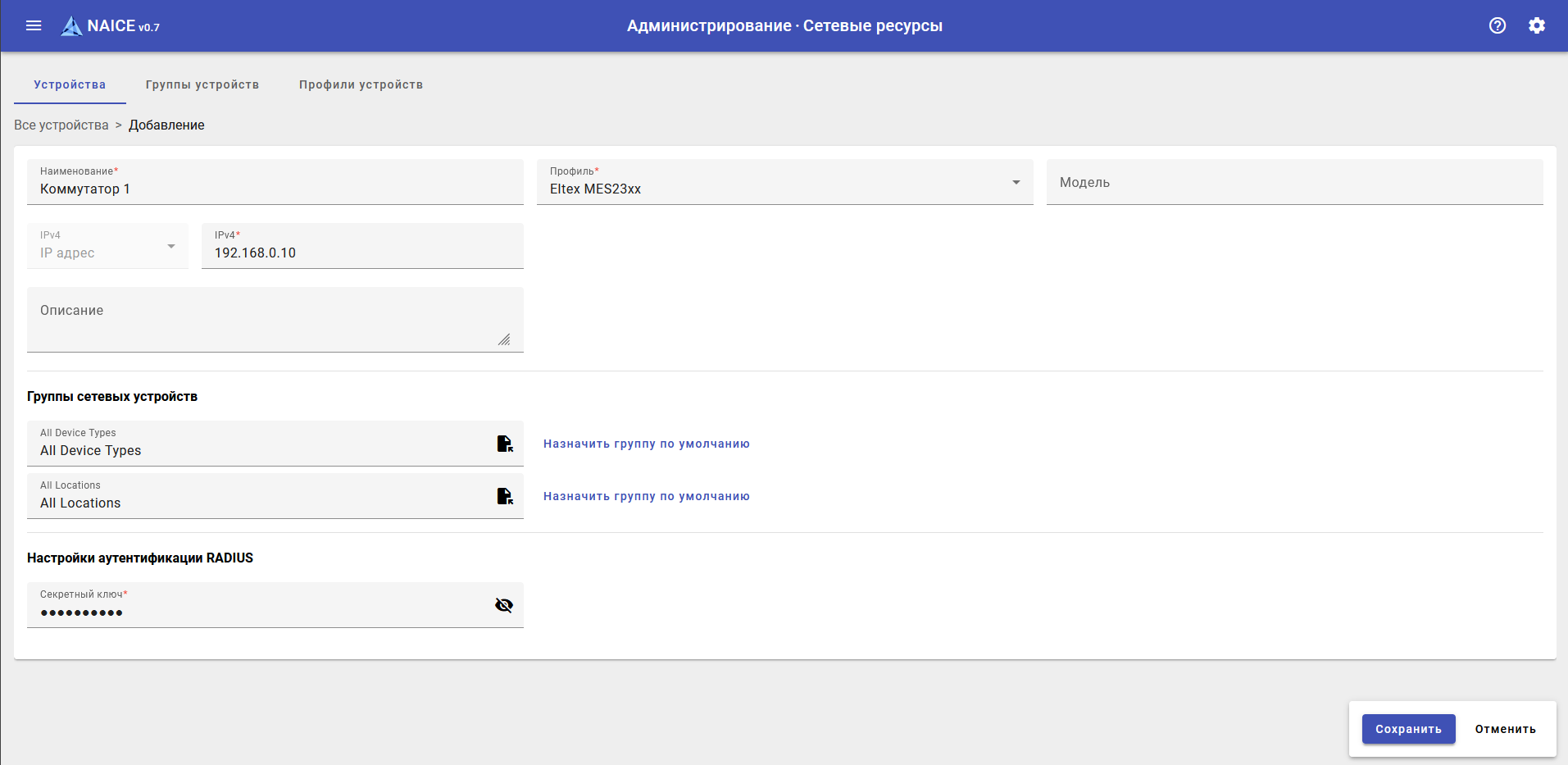Click the Модель input field

tap(1293, 182)
